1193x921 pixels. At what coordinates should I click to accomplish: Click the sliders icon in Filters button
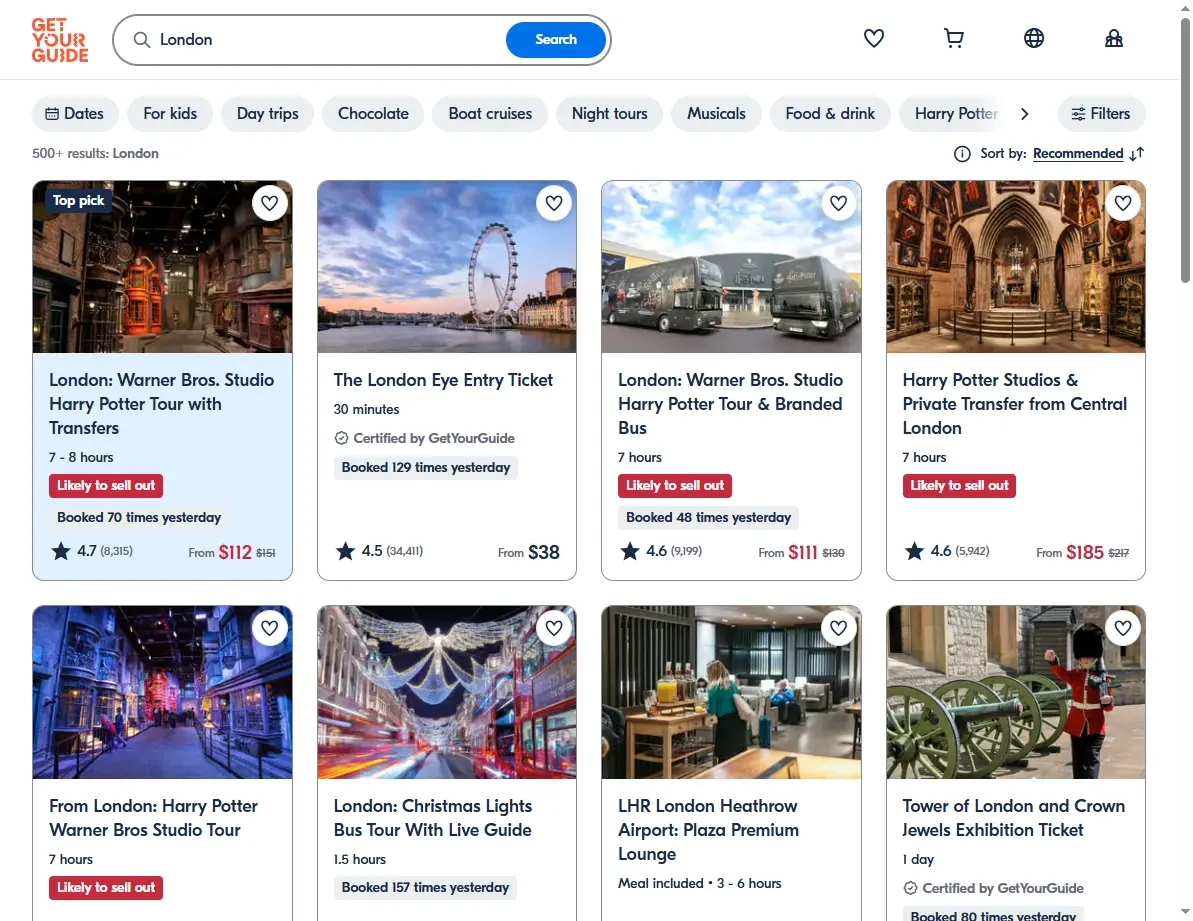1078,114
